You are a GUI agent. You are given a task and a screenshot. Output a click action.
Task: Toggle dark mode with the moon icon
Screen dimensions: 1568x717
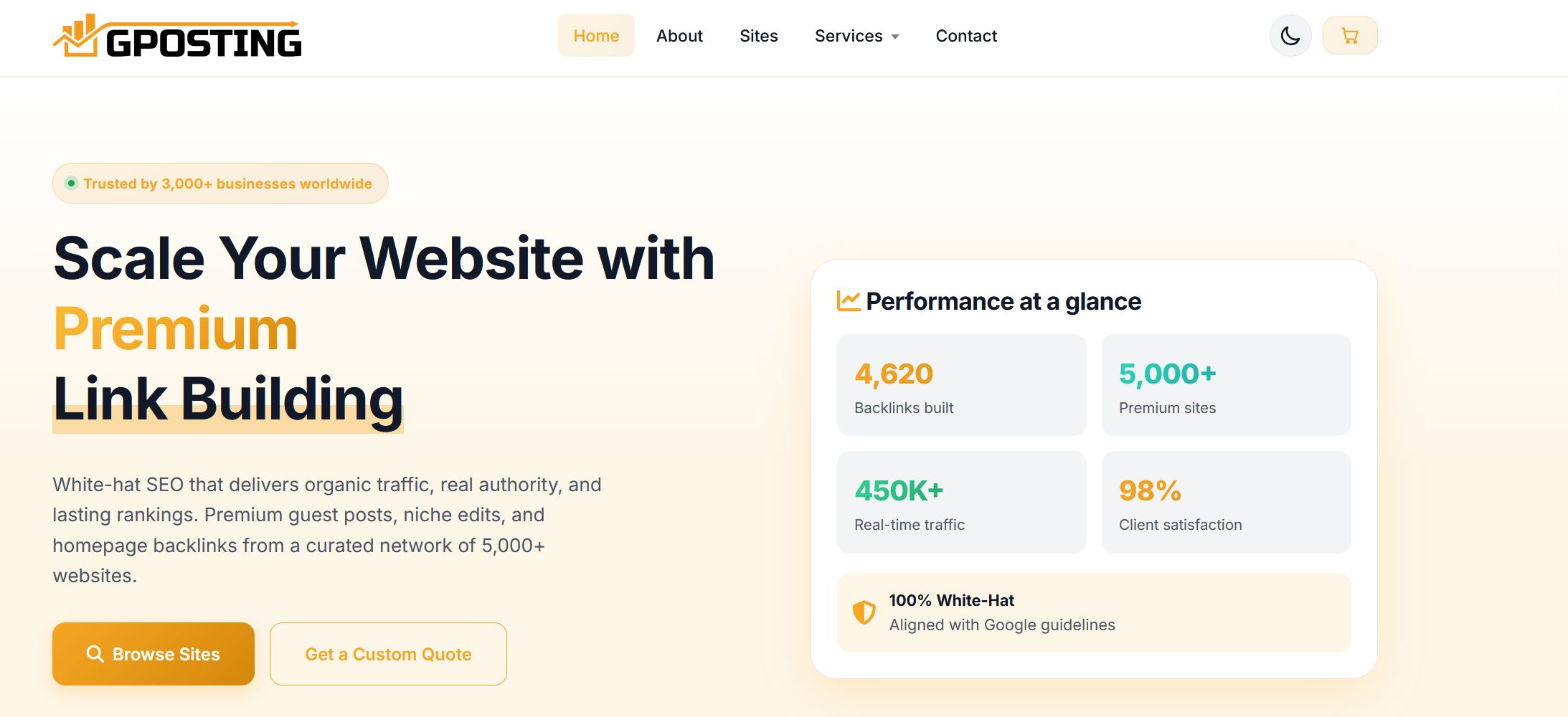[1290, 36]
